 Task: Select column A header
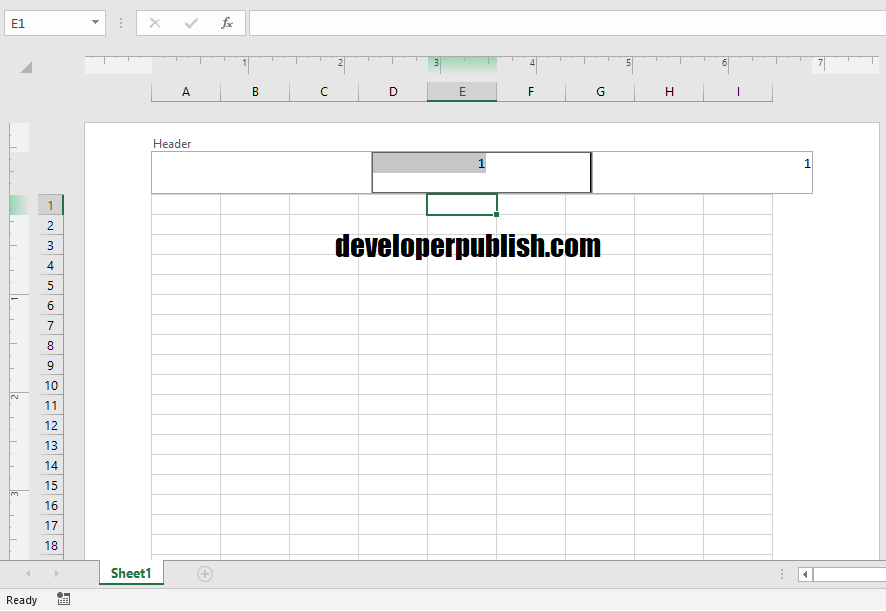[185, 91]
